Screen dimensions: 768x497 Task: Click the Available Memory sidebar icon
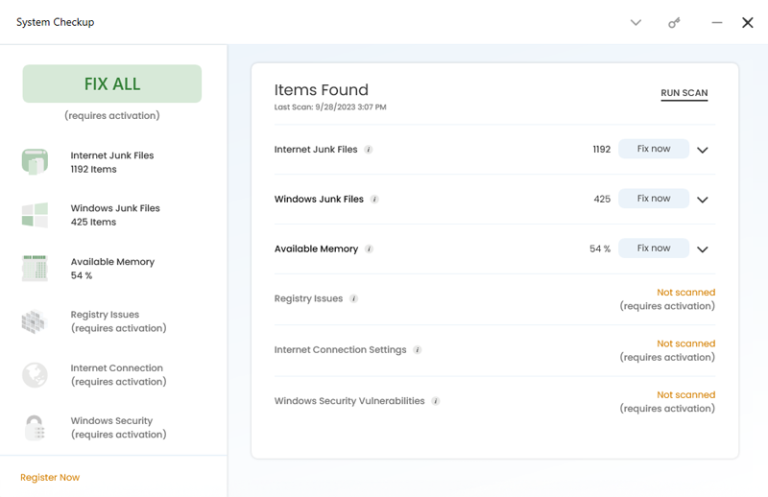click(35, 268)
